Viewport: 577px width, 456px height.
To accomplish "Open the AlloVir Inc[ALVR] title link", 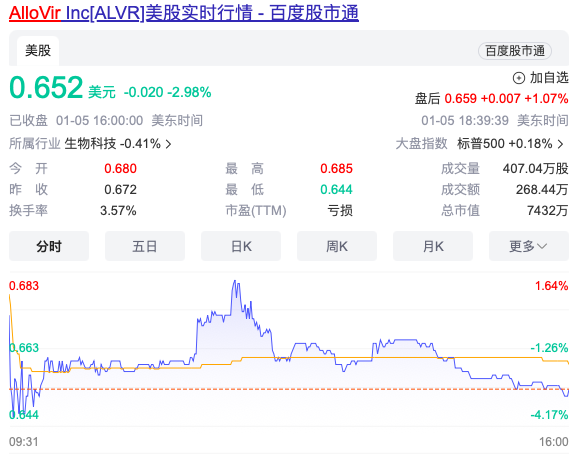I will [184, 13].
